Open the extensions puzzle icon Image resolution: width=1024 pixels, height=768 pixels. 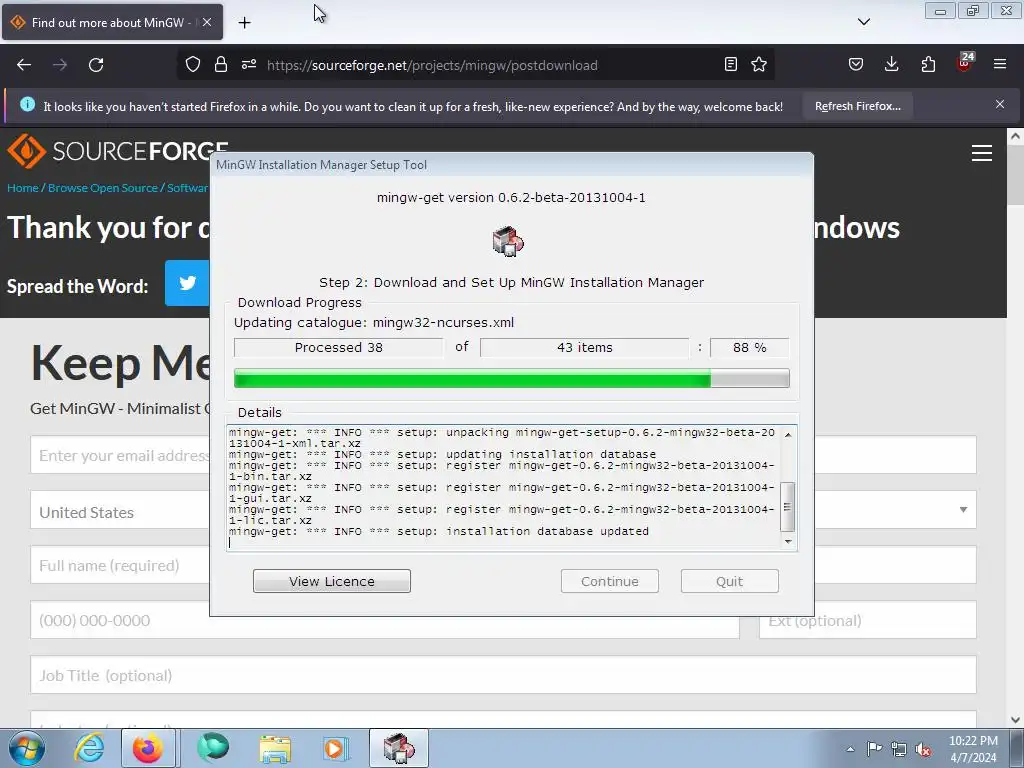(x=928, y=65)
